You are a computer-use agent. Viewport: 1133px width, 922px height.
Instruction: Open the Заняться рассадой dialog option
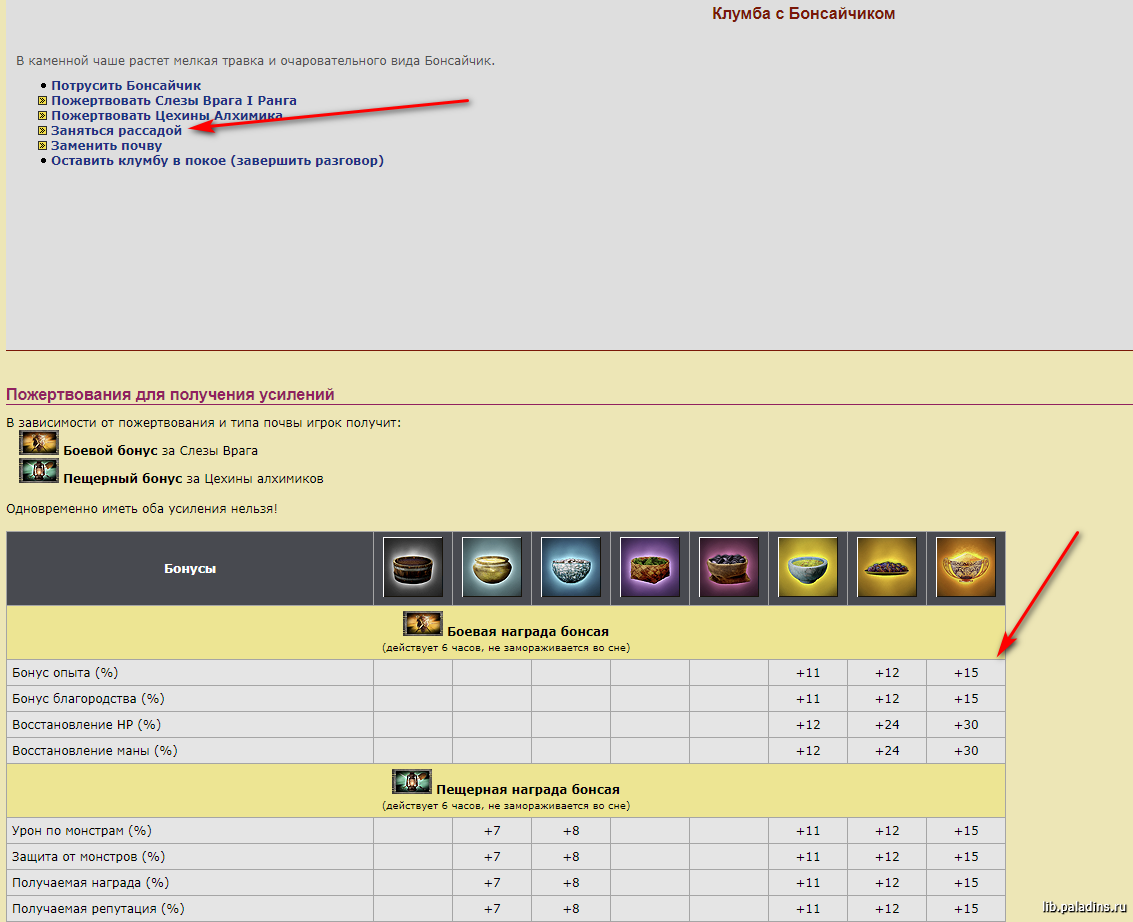tap(116, 131)
